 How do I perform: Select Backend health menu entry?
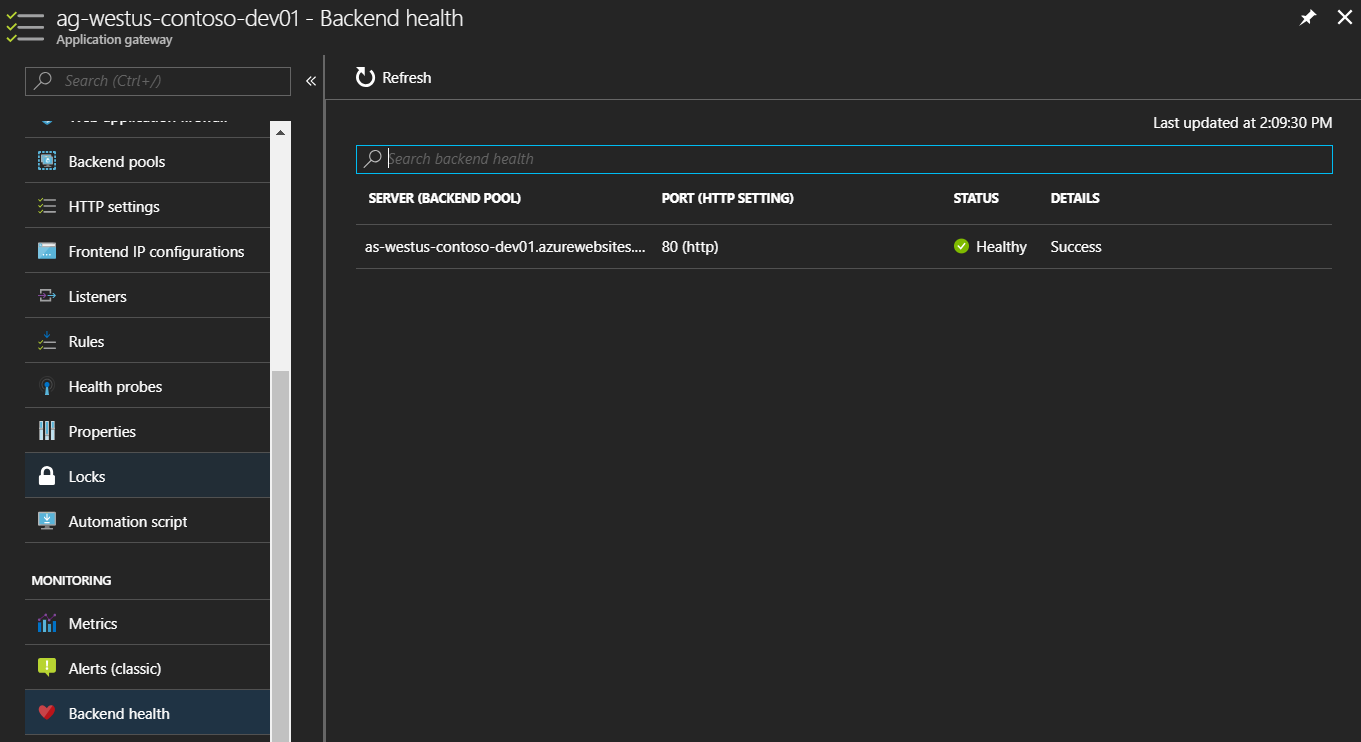(148, 713)
